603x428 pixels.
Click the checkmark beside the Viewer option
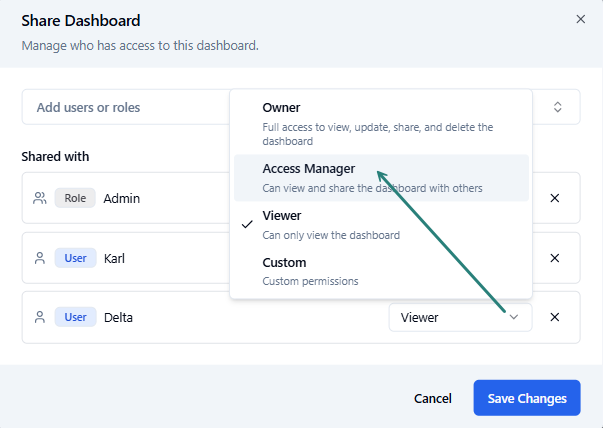(x=246, y=224)
